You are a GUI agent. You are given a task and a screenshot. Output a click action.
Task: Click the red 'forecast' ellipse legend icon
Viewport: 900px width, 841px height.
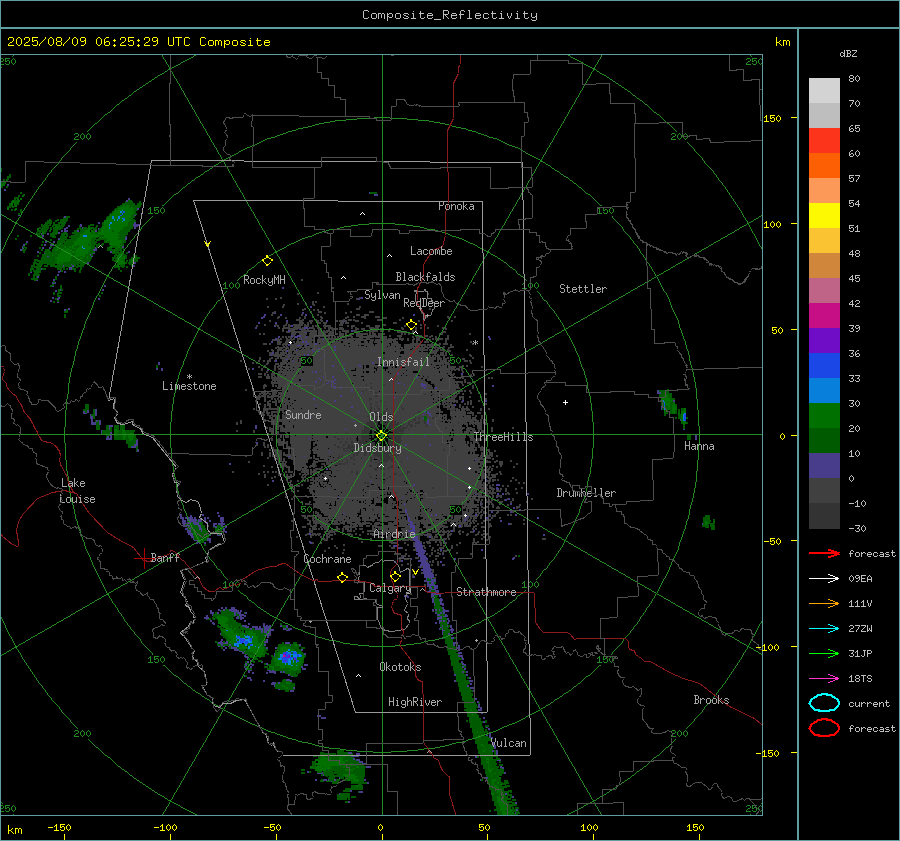tap(824, 728)
